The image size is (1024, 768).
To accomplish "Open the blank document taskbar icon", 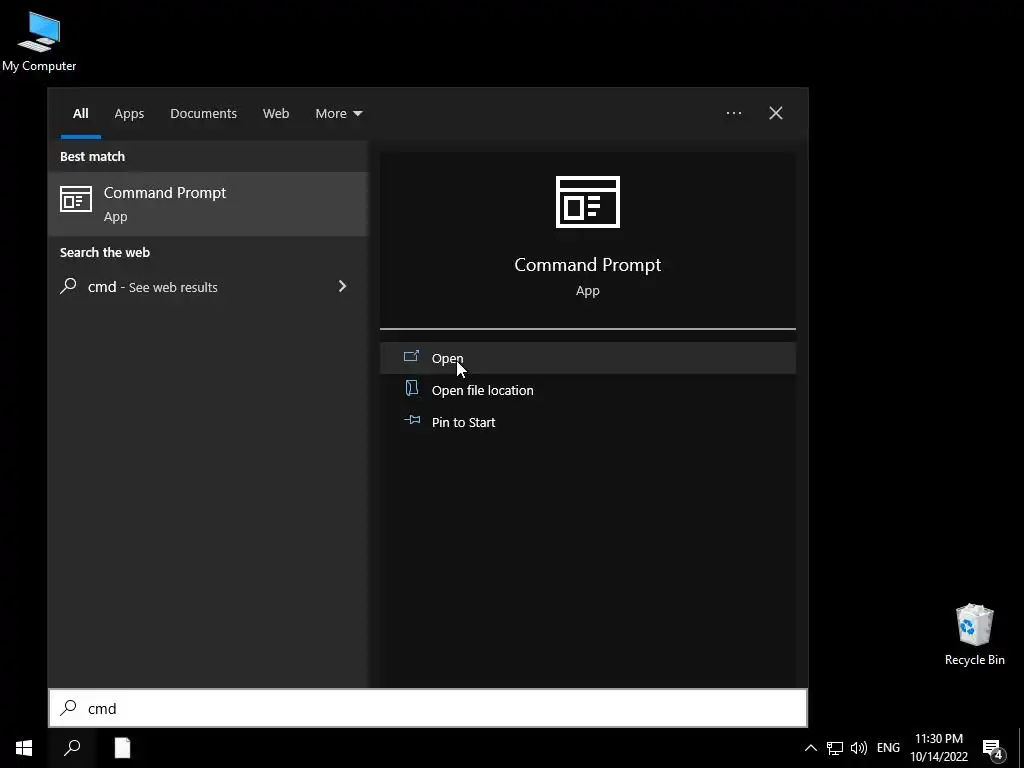I will tap(122, 748).
